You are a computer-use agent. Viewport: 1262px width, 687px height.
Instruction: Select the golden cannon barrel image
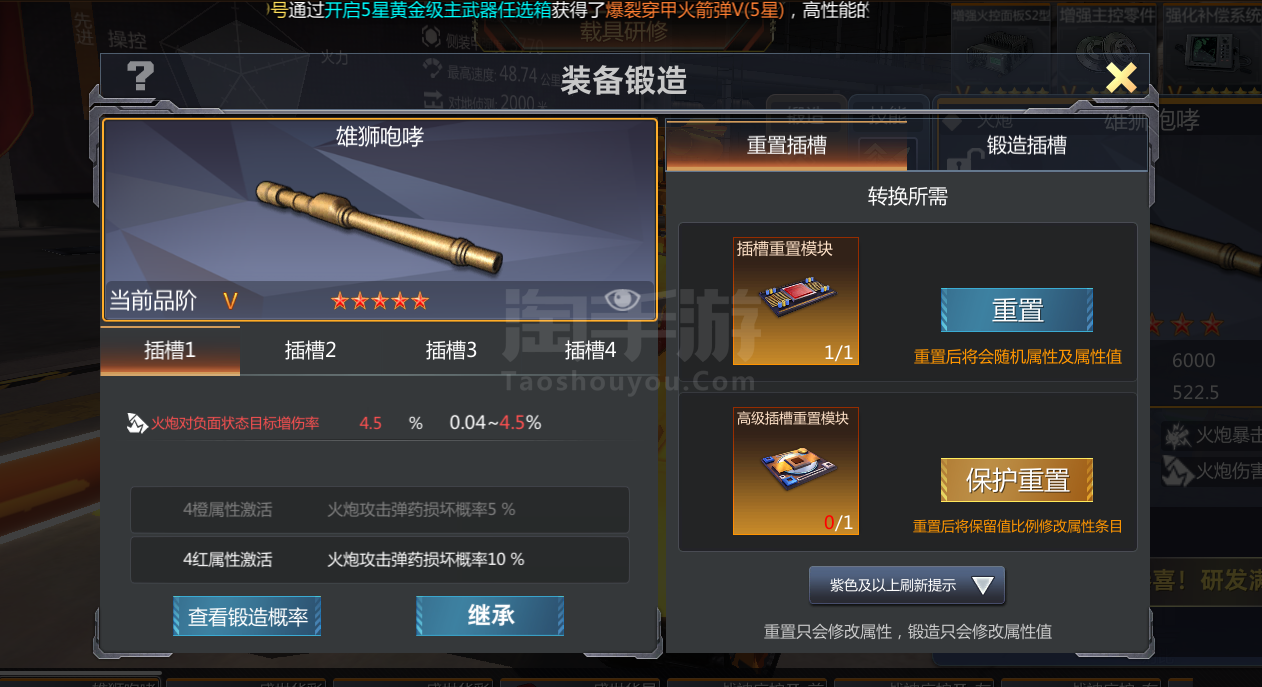(x=380, y=226)
